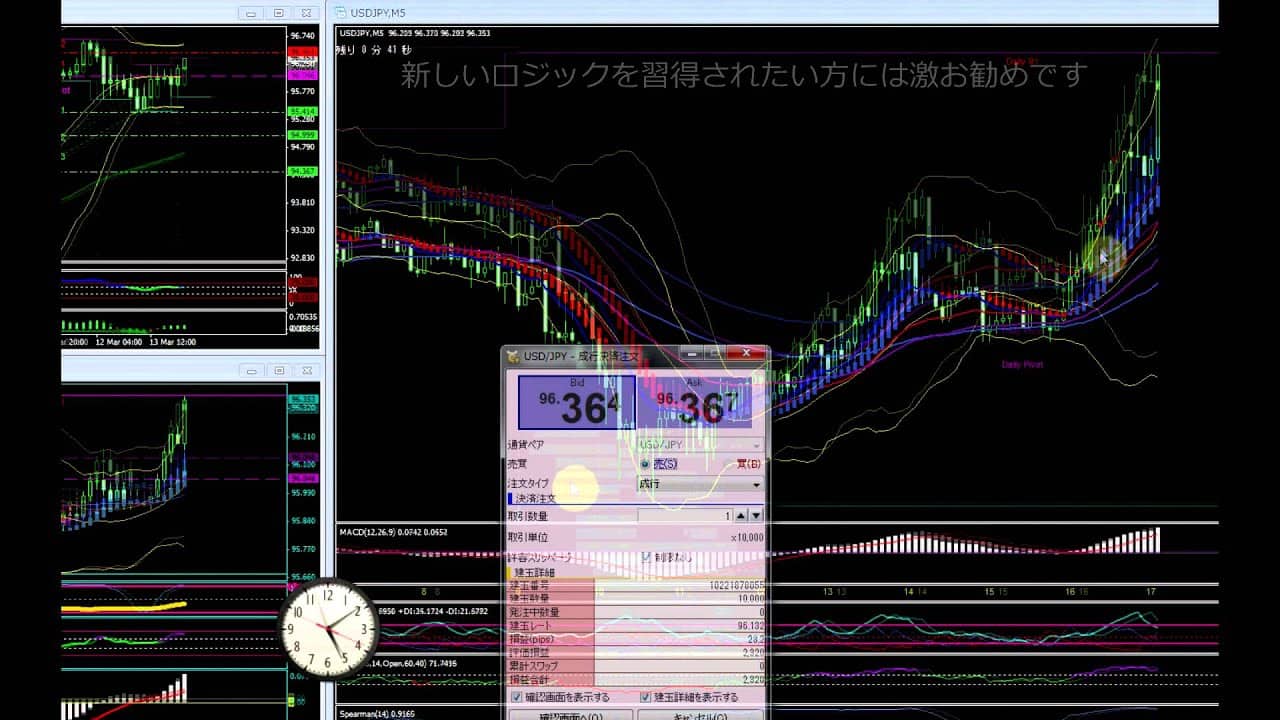
Task: Restore the top-left chart window
Action: coord(279,14)
